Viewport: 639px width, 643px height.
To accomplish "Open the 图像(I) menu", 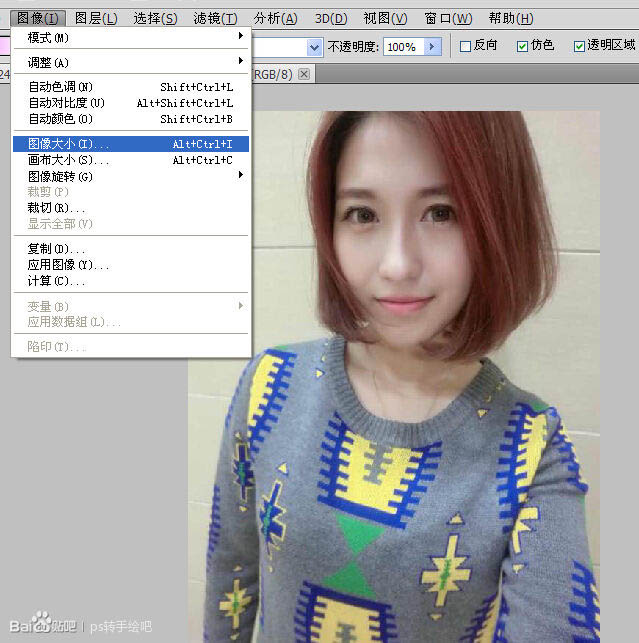I will click(x=38, y=18).
